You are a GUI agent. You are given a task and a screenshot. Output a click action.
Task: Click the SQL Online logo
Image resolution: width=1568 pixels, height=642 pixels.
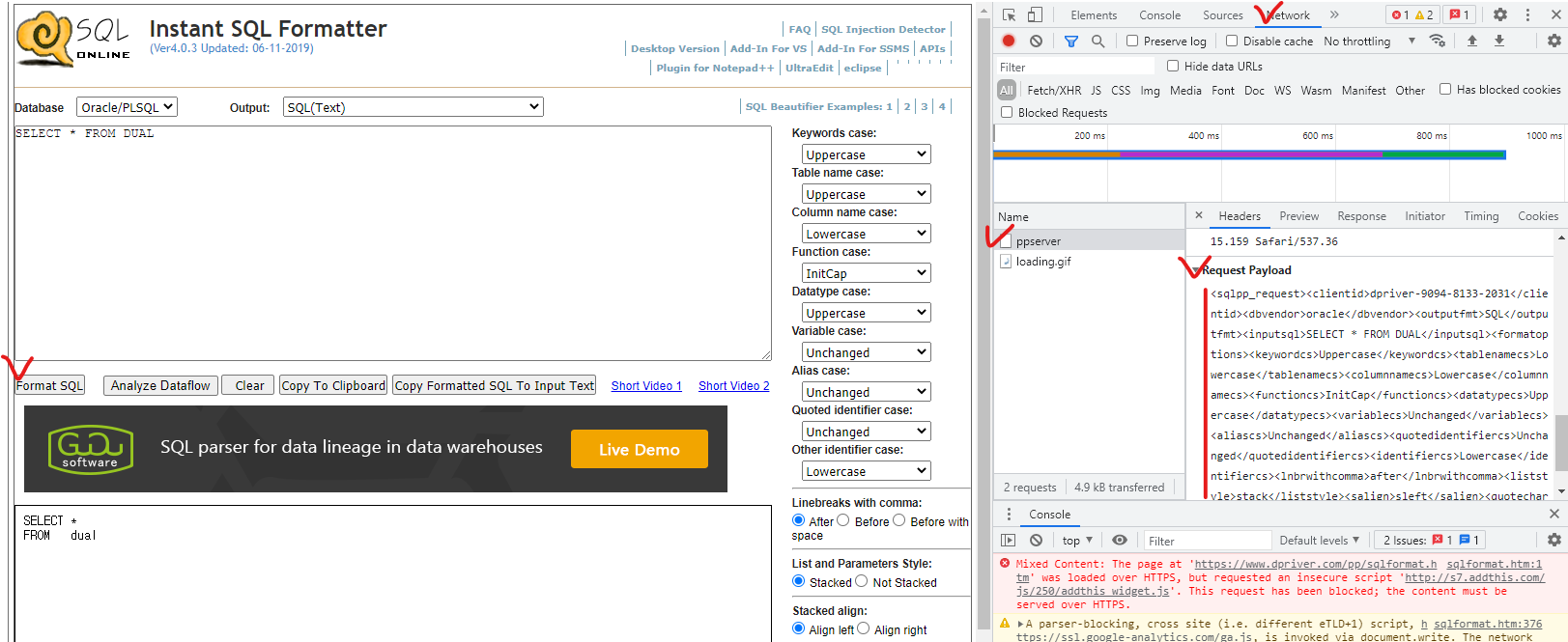[73, 41]
